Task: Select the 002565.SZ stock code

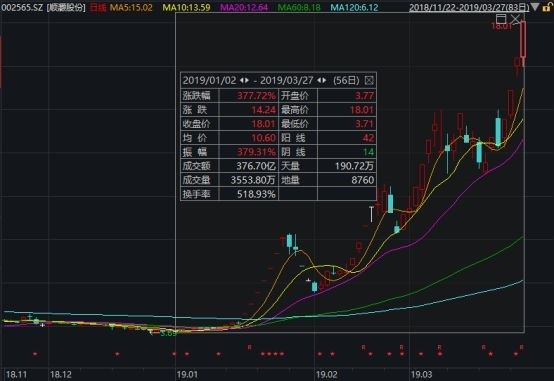Action: 22,7
